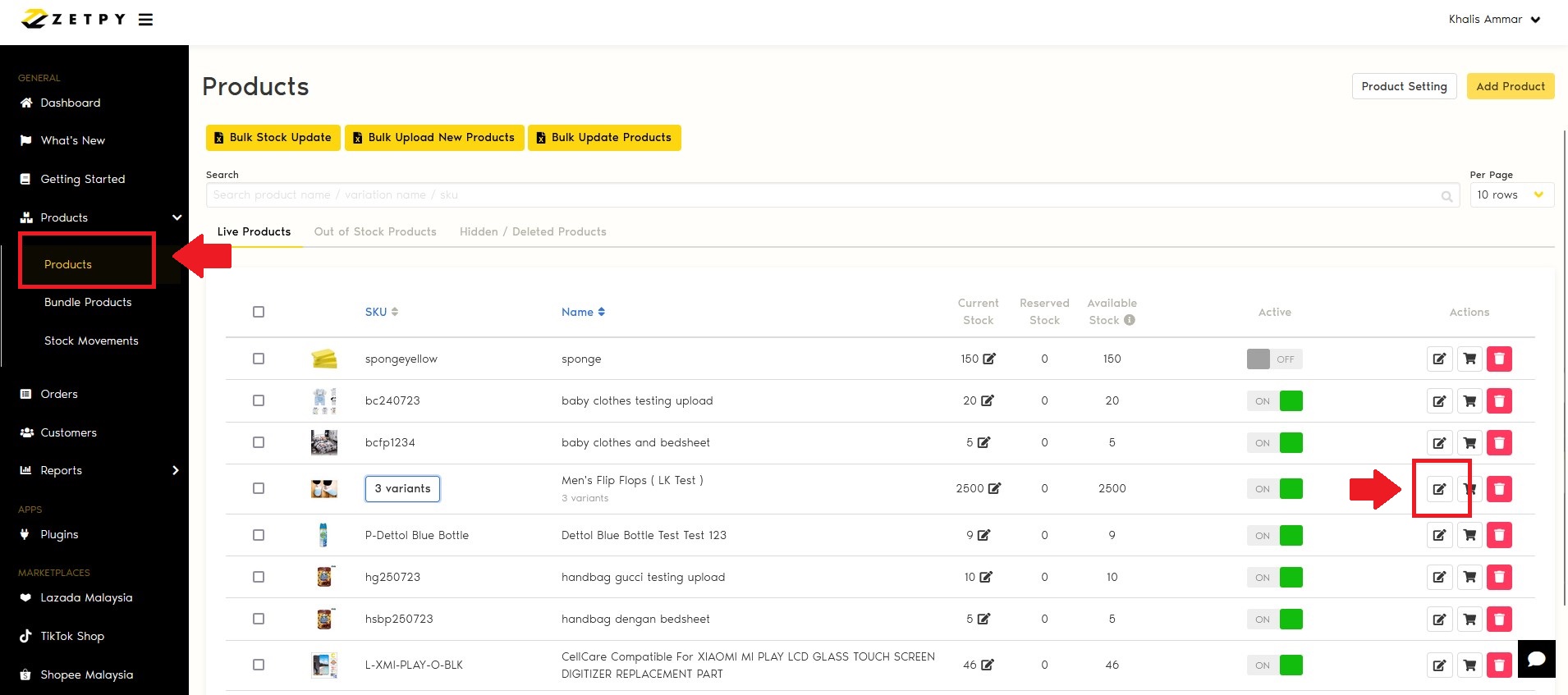Click edit icon for Men's Flip Flops row
The width and height of the screenshot is (1568, 695).
click(x=1439, y=489)
